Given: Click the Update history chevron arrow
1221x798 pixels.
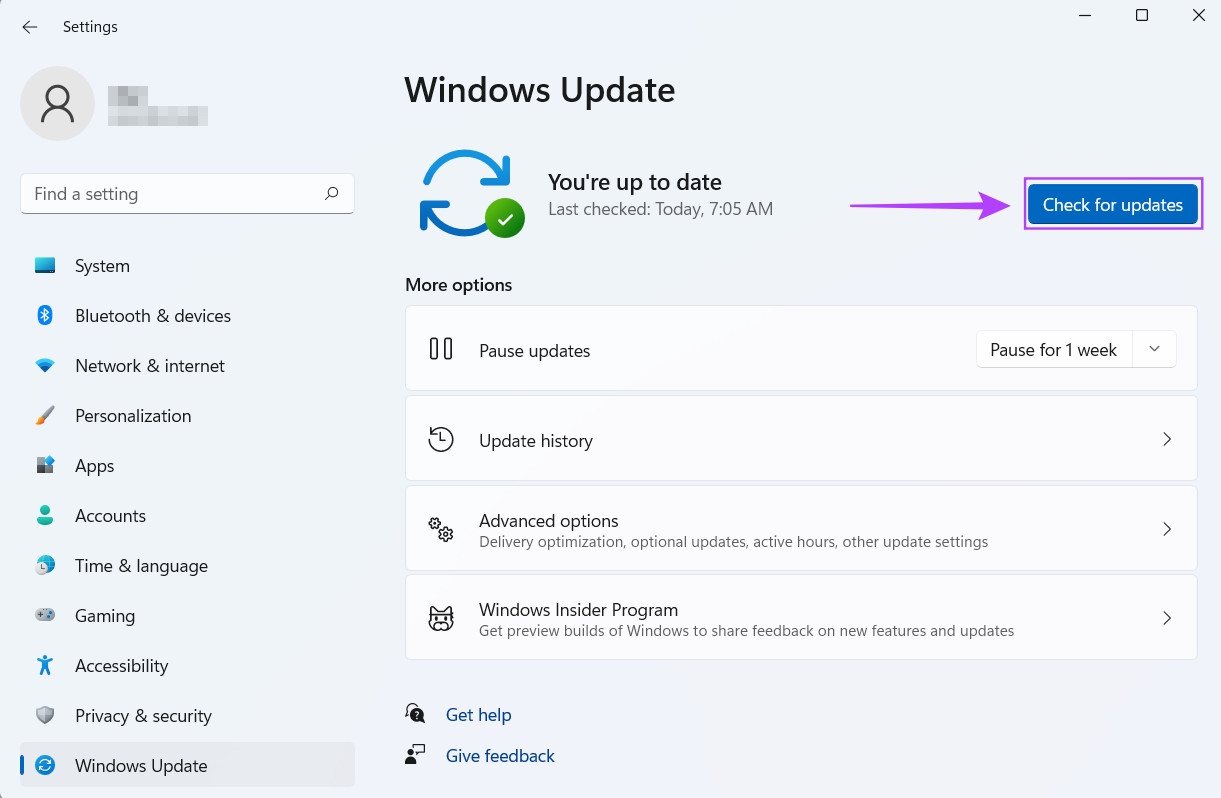Looking at the screenshot, I should coord(1166,439).
